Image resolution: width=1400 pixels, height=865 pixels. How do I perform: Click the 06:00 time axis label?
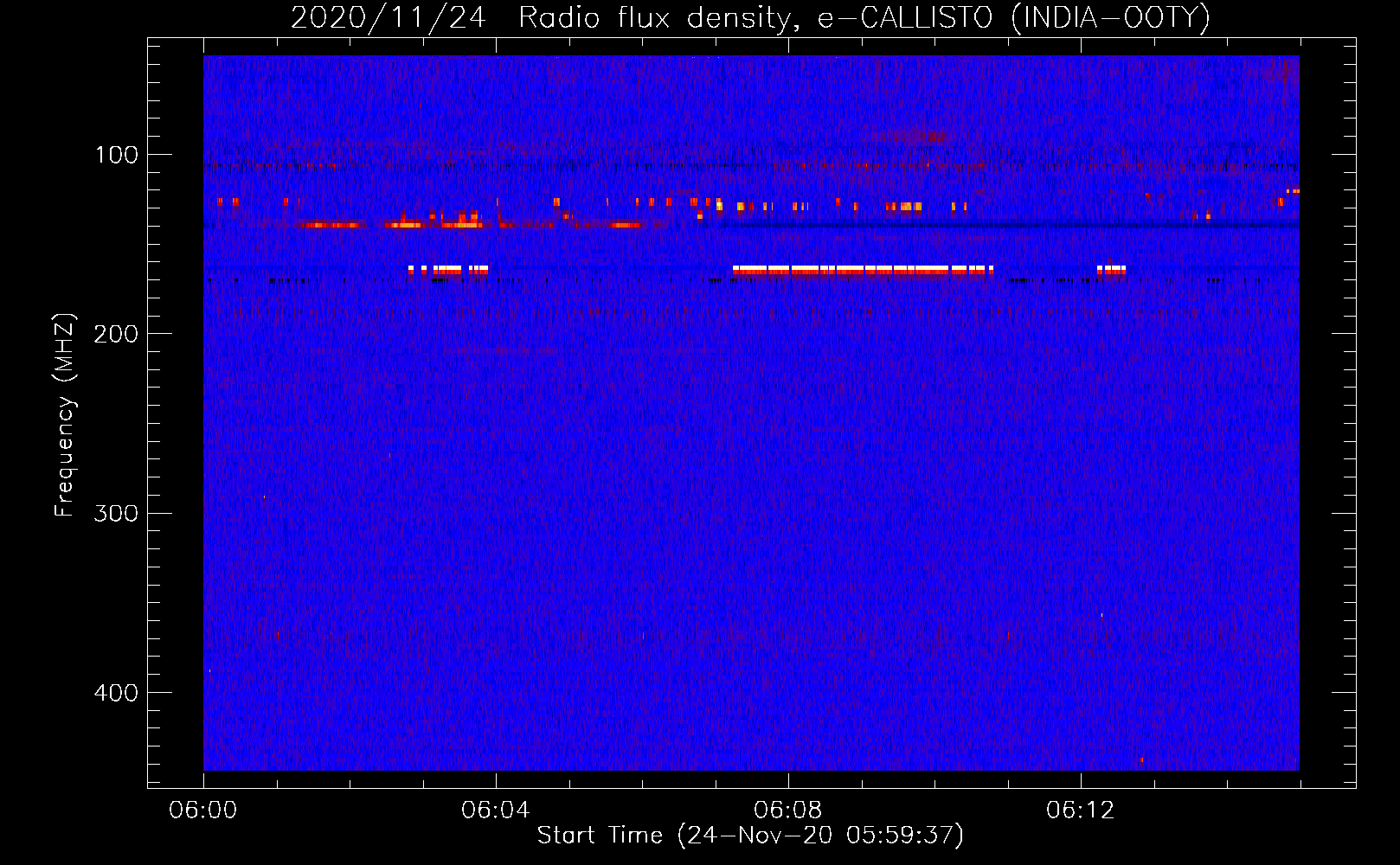203,810
